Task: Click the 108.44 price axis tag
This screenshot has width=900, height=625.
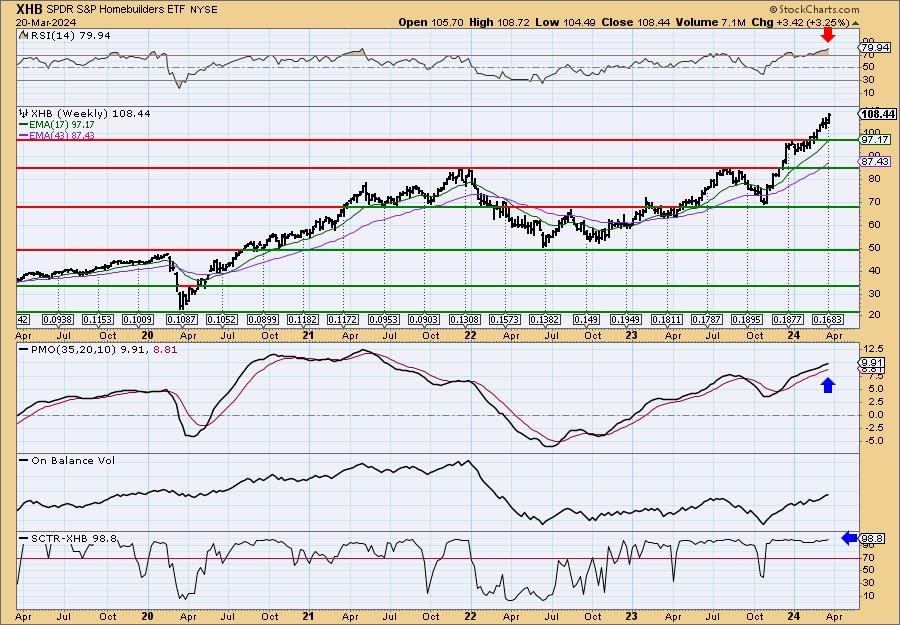Action: click(878, 115)
